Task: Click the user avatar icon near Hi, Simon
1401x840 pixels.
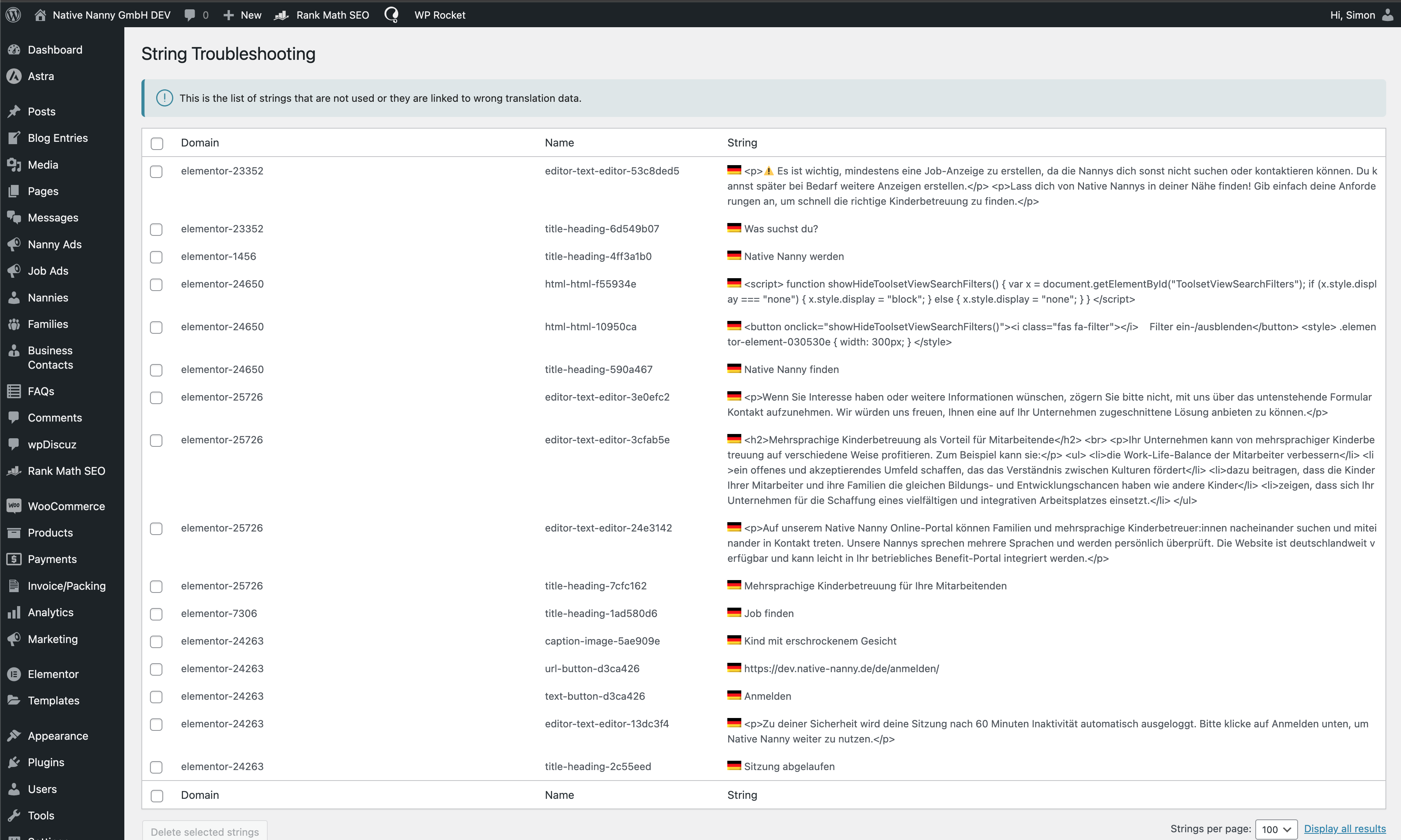Action: pos(1387,15)
